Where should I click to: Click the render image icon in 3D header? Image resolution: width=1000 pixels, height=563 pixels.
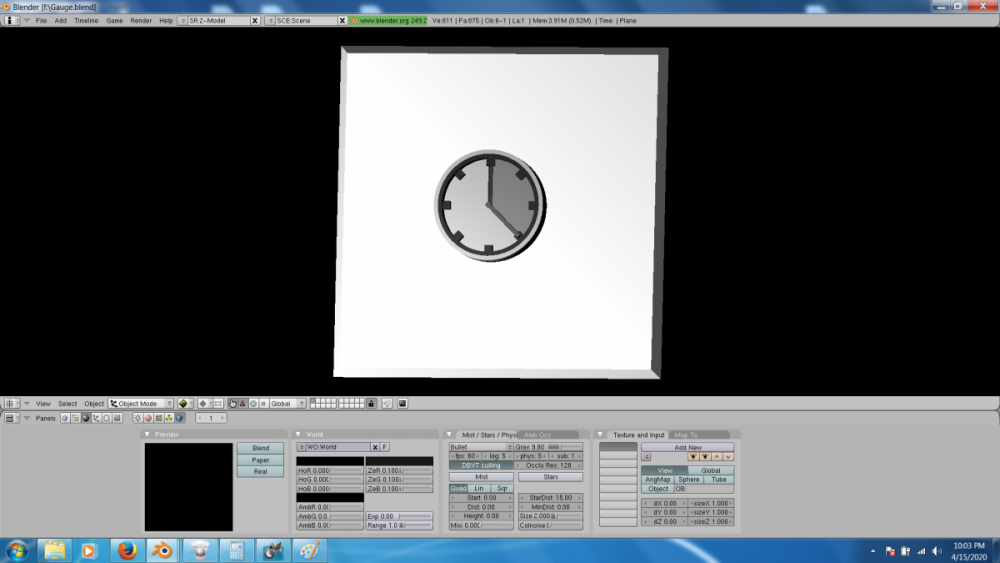(x=402, y=403)
